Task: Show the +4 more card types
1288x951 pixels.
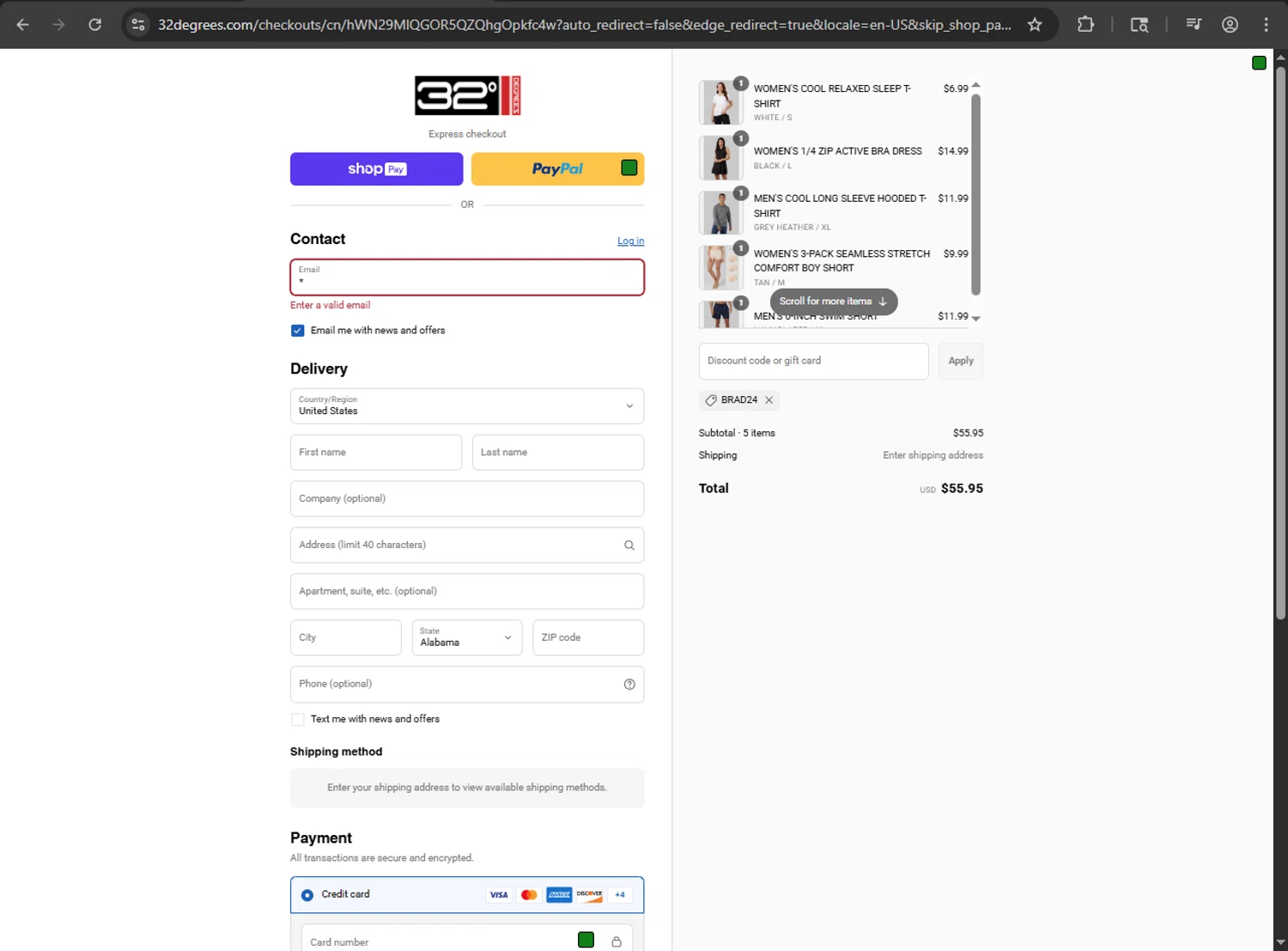Action: pos(620,895)
